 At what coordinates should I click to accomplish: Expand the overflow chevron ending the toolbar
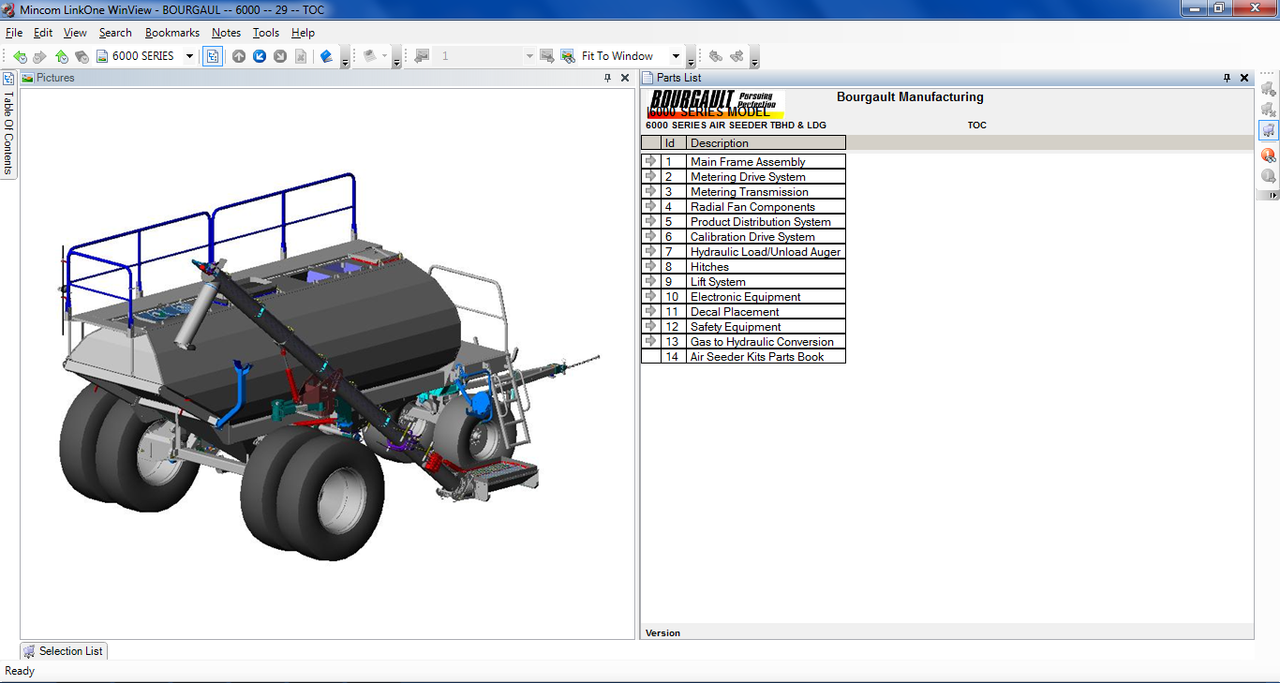point(754,58)
